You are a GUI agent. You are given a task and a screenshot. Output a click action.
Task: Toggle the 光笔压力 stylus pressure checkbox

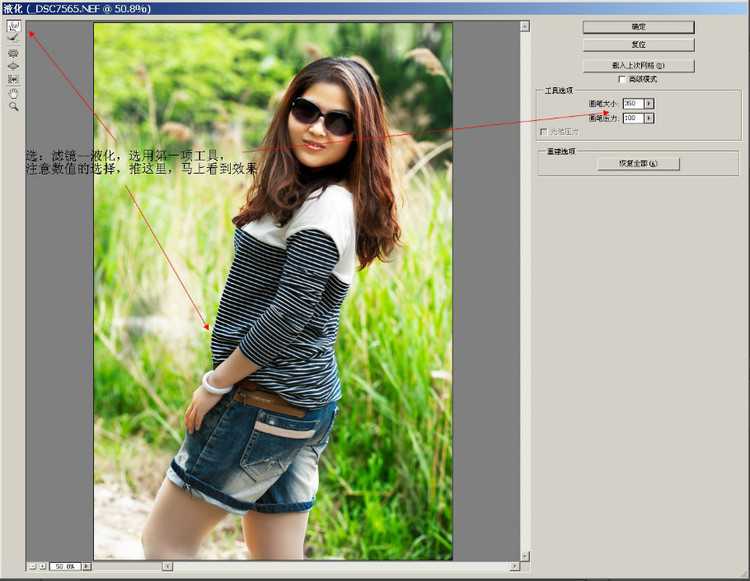coord(543,132)
